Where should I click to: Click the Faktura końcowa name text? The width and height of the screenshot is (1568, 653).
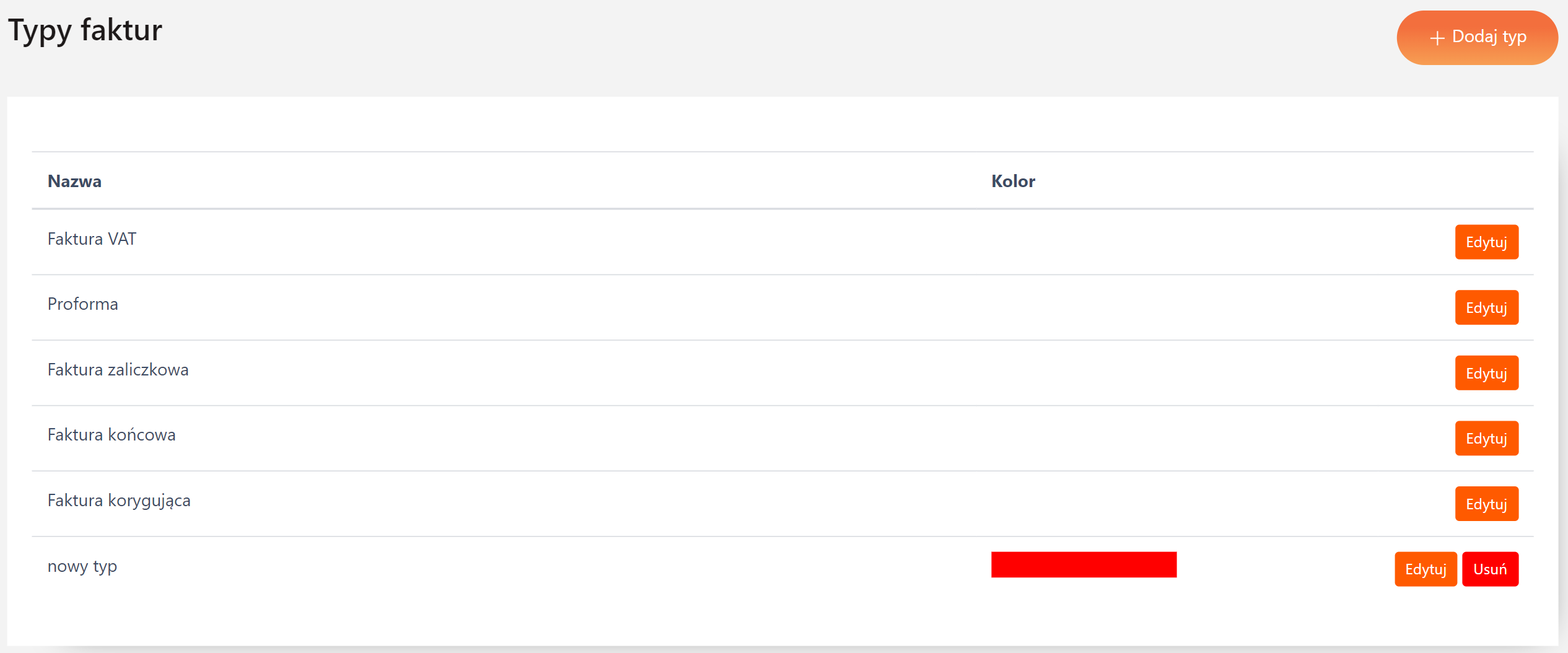(x=112, y=435)
